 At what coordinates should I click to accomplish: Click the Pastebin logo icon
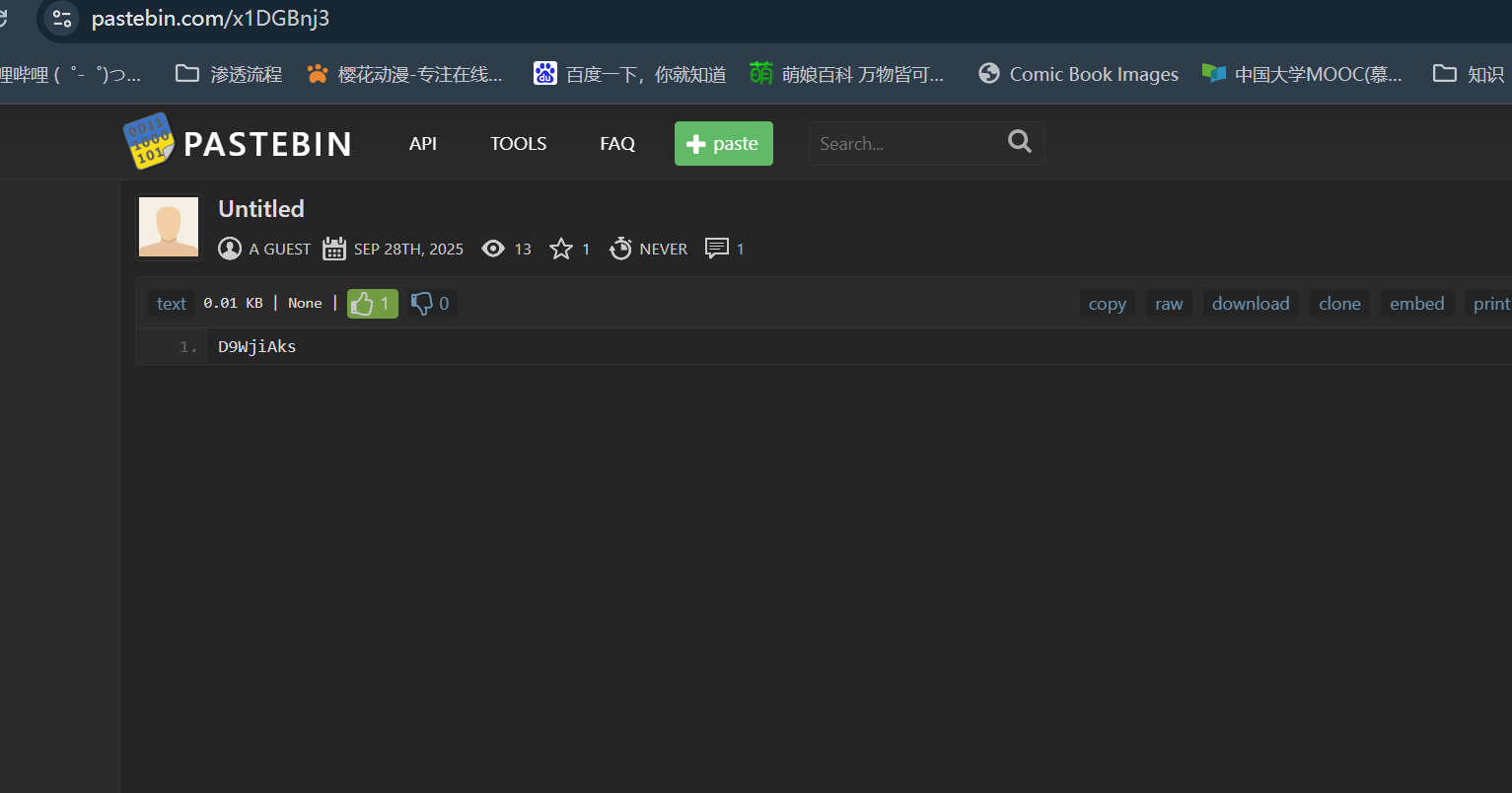[x=148, y=143]
